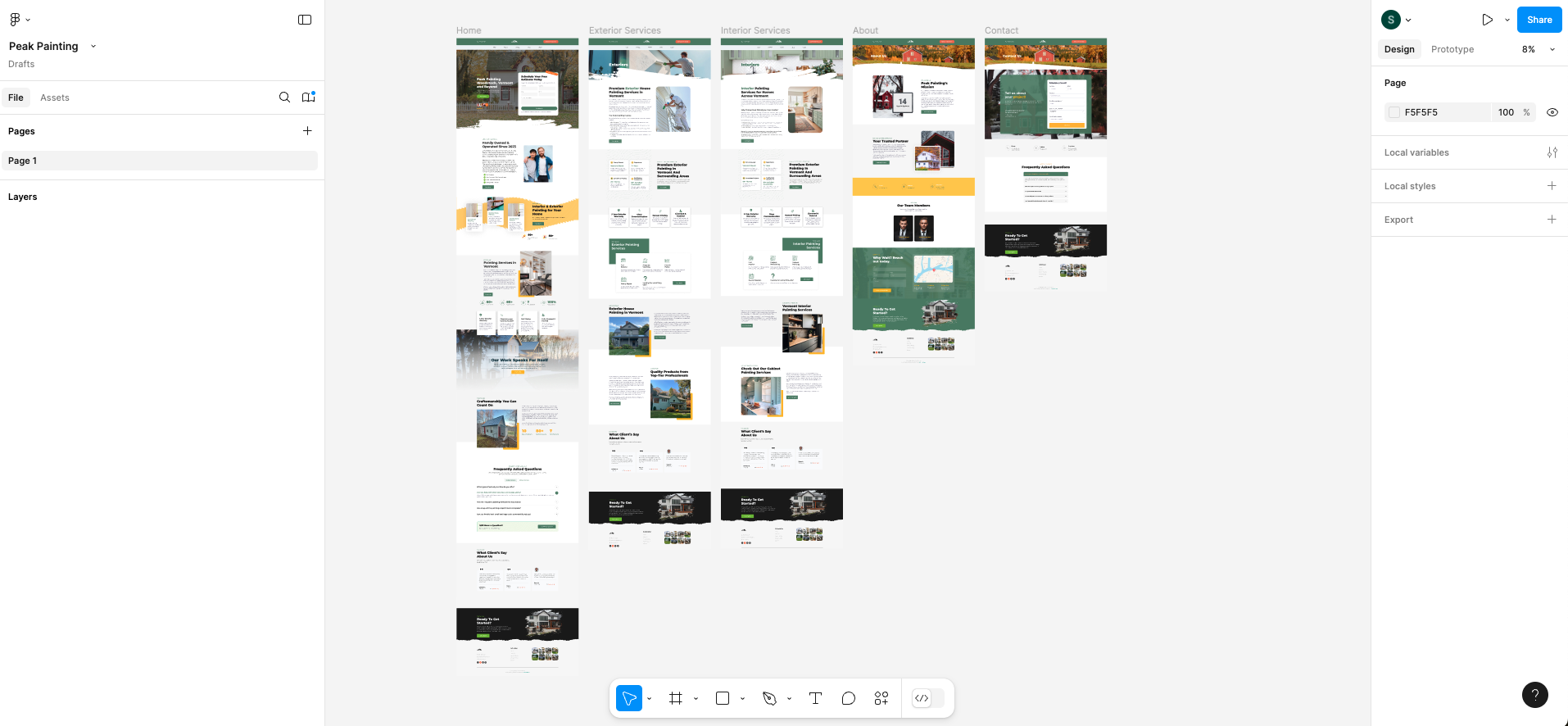Click the Pages section header
The image size is (1568, 726).
[21, 131]
